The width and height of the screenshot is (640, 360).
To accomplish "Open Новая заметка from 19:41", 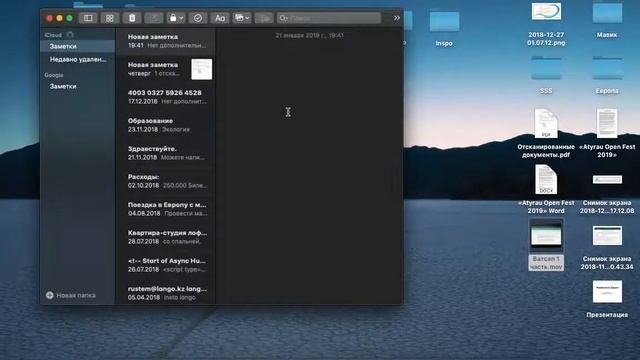I will click(x=166, y=41).
